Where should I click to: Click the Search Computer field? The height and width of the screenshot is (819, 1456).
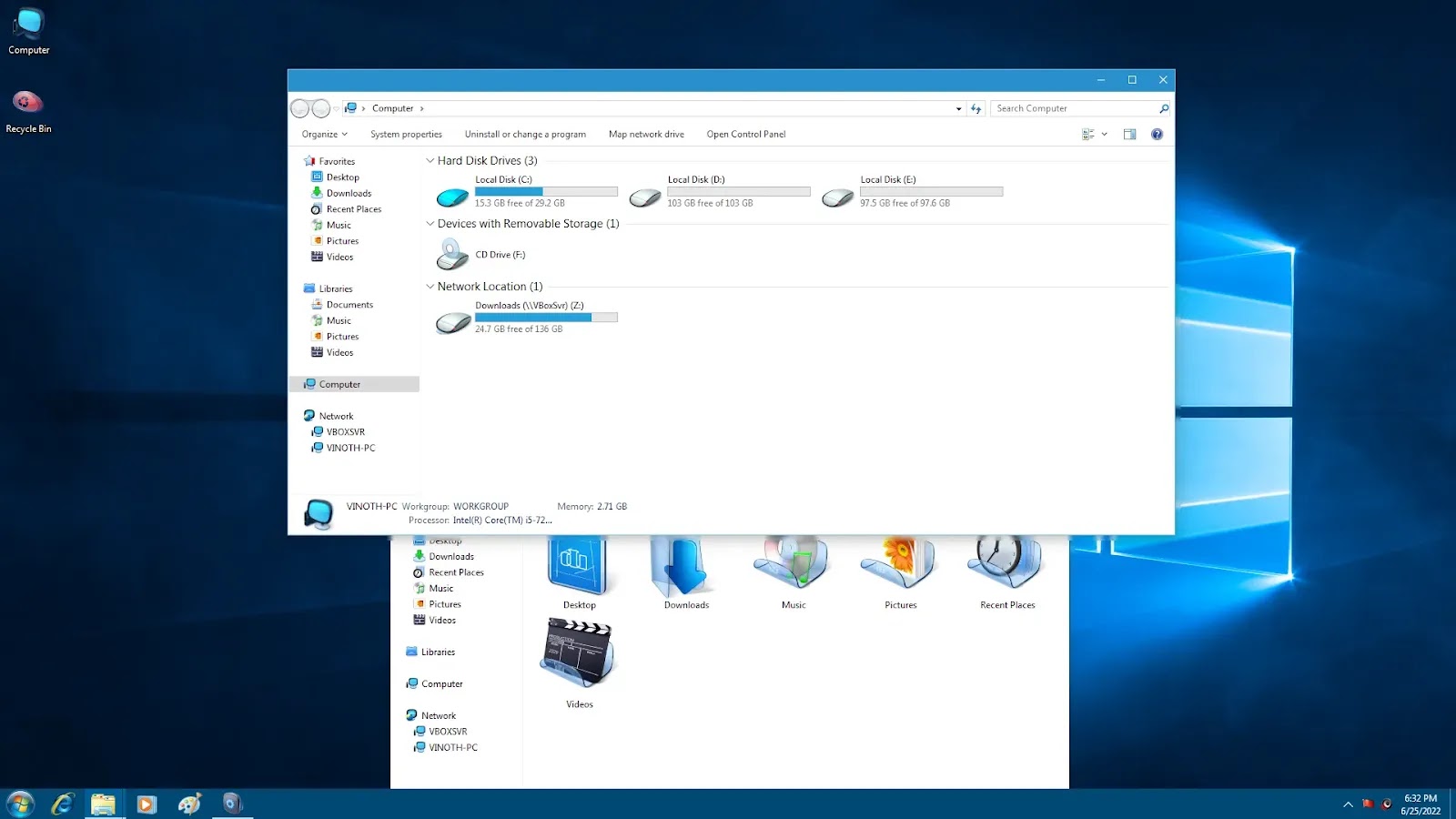(1079, 108)
